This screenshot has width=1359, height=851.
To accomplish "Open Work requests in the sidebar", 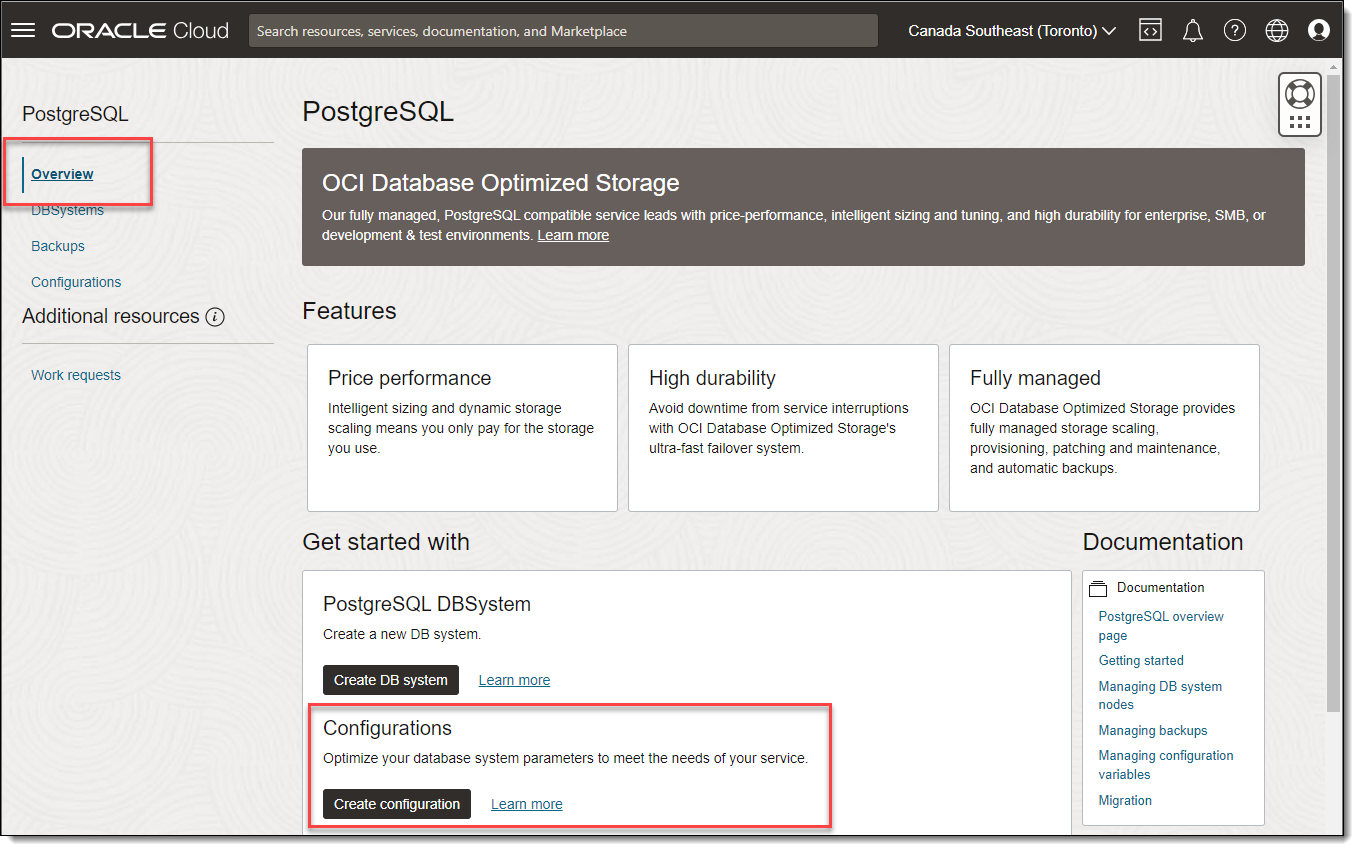I will (76, 375).
